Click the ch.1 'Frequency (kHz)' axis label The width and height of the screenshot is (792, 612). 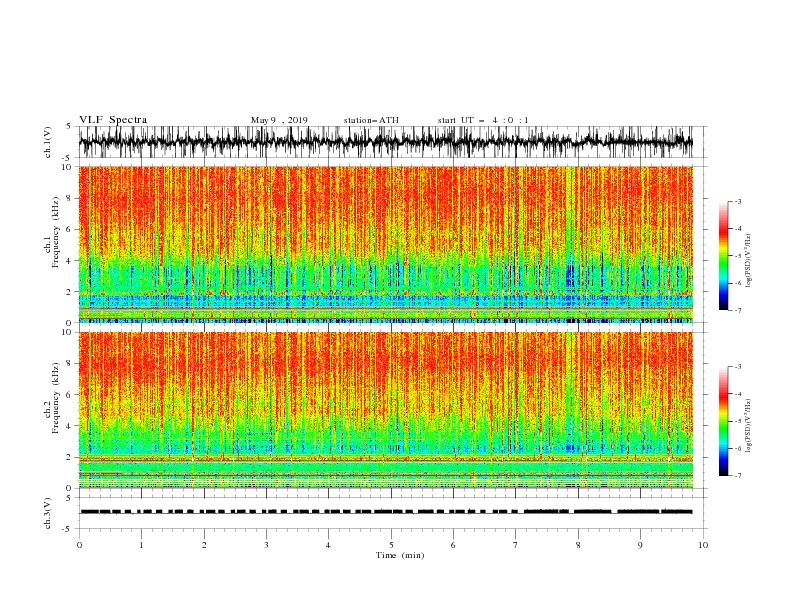[x=55, y=232]
